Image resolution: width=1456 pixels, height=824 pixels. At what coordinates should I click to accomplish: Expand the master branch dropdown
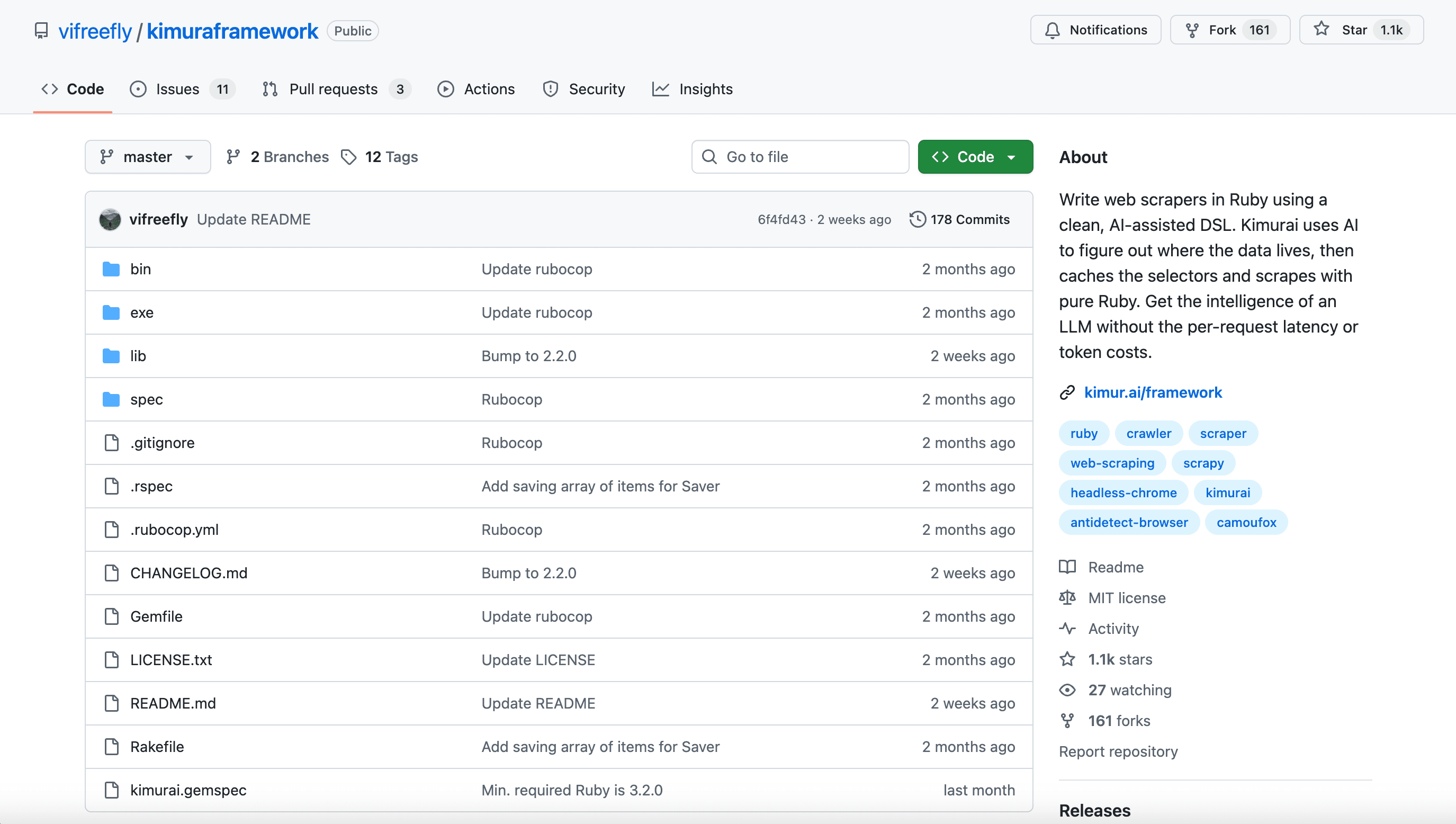coord(148,157)
